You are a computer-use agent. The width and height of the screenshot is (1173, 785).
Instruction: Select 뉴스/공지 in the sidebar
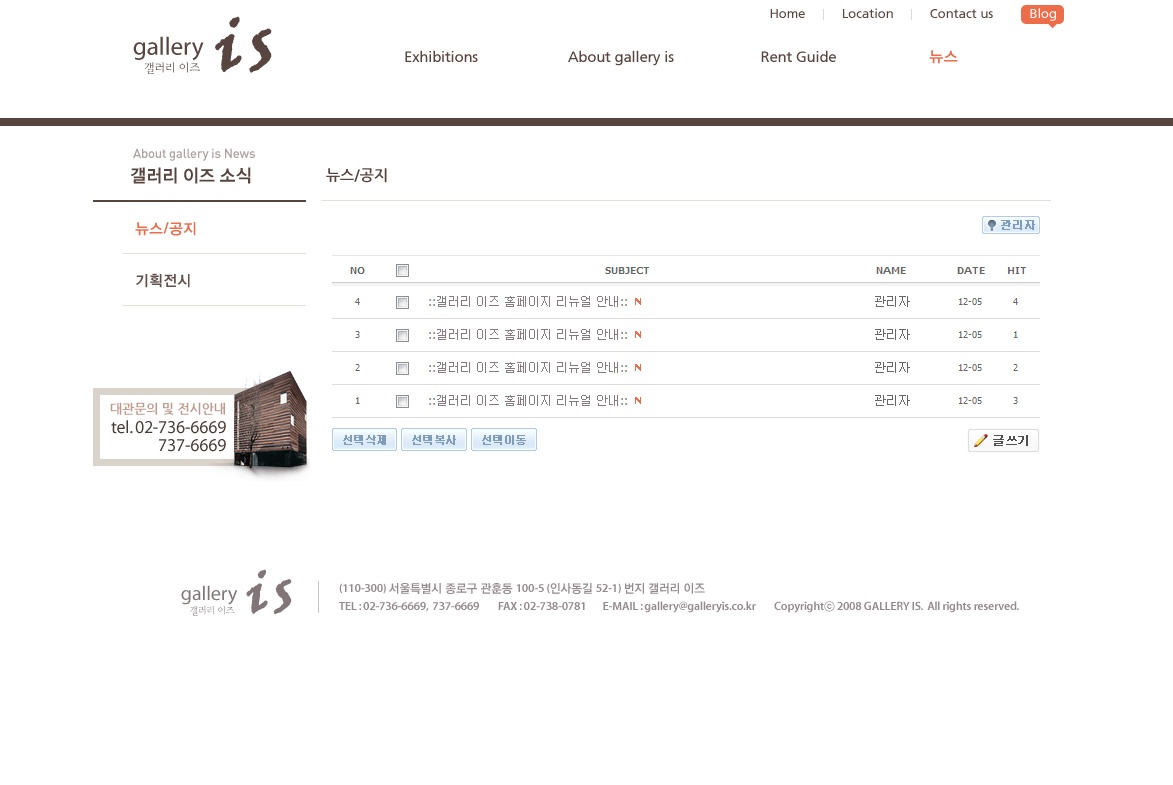pos(165,228)
